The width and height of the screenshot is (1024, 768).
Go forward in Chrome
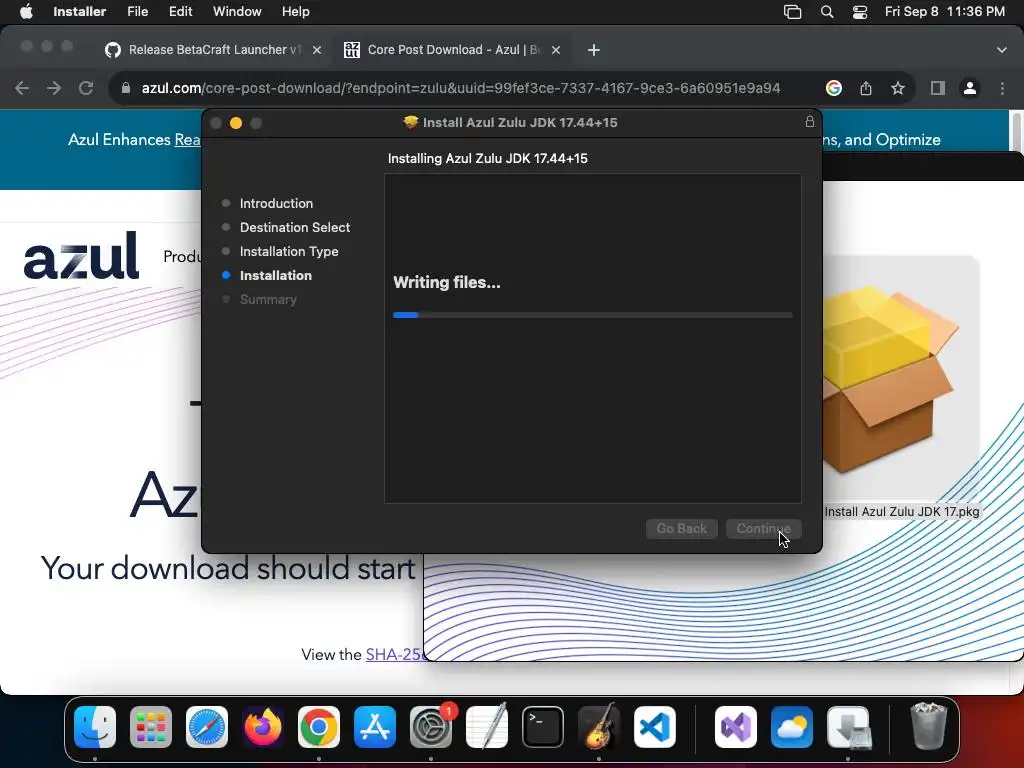54,88
